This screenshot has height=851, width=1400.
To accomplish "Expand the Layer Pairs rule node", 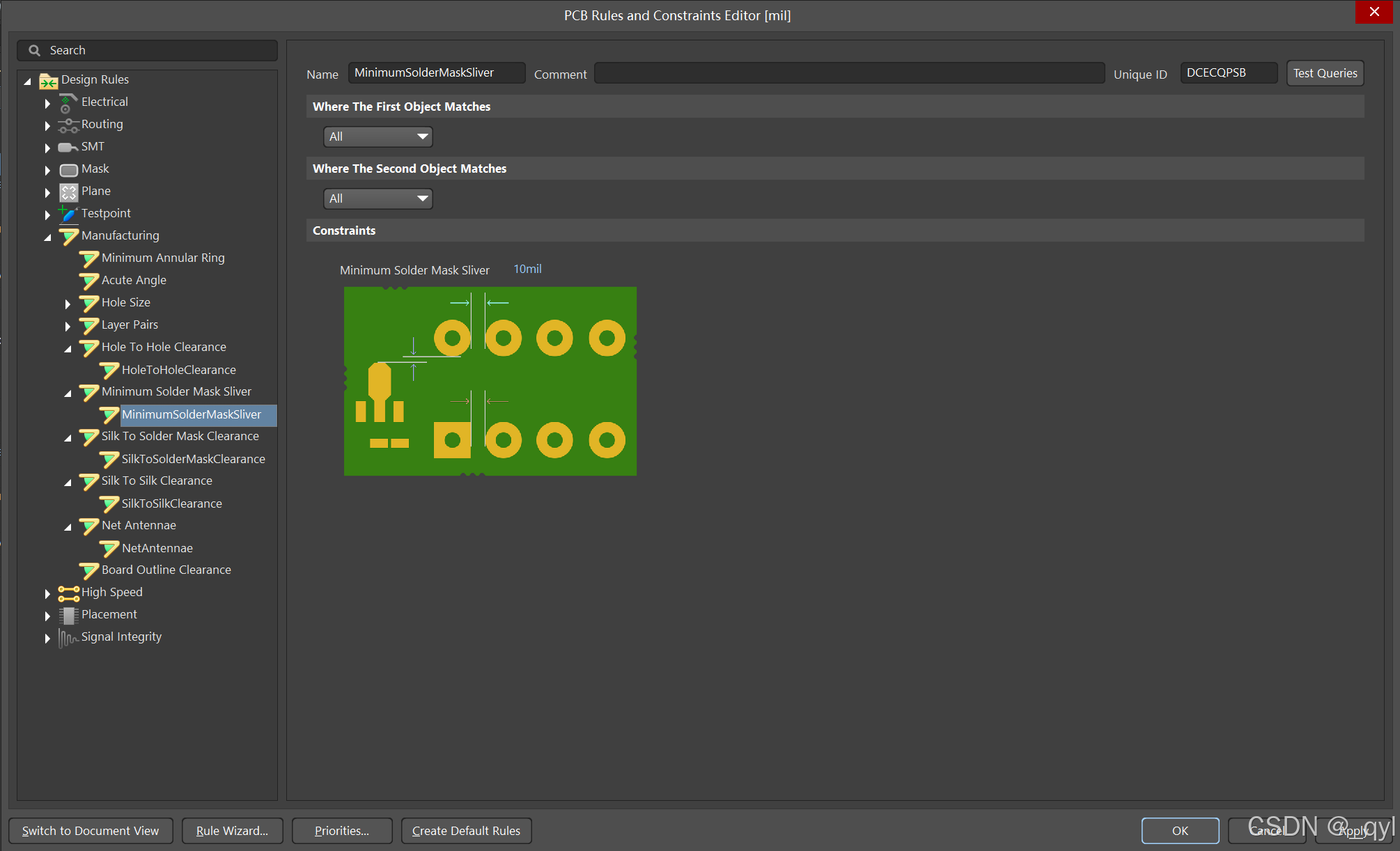I will 68,326.
